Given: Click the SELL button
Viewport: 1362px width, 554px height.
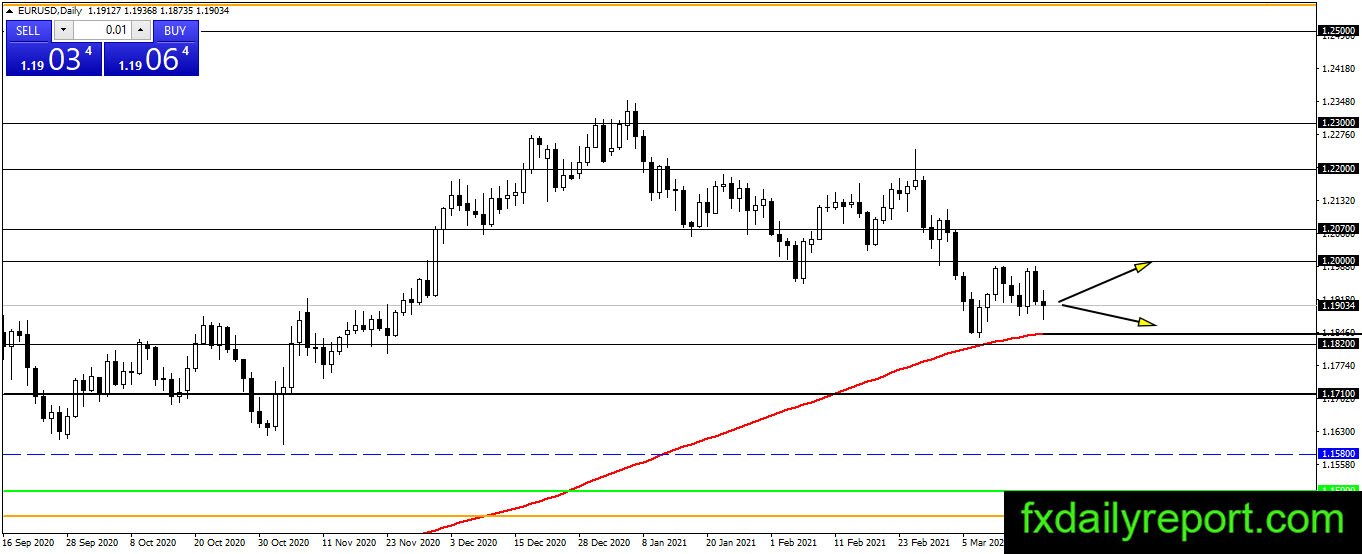Looking at the screenshot, I should (29, 30).
